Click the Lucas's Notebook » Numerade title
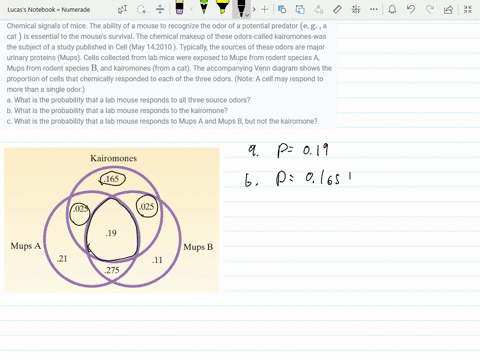Image resolution: width=480 pixels, height=360 pixels. 49,10
